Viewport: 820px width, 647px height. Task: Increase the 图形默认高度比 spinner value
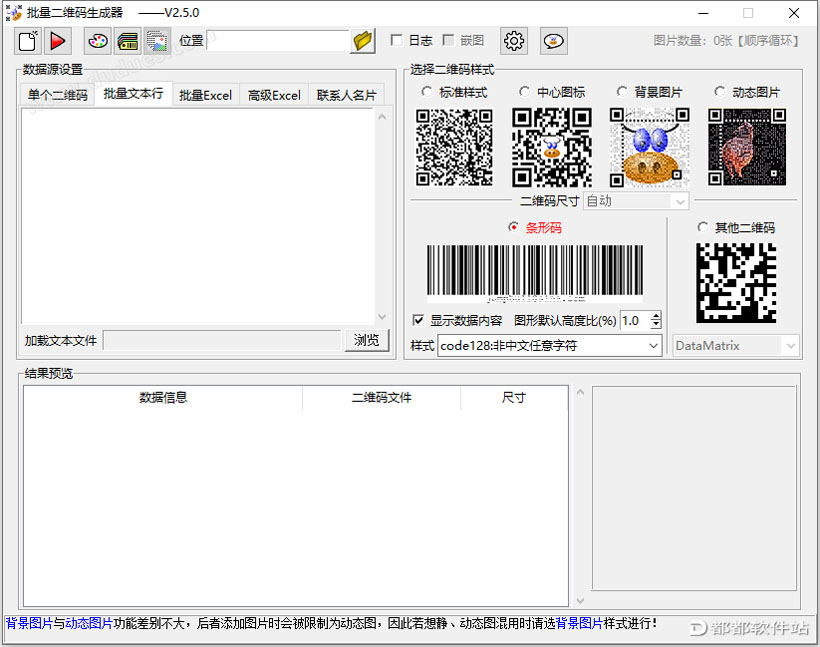click(656, 315)
